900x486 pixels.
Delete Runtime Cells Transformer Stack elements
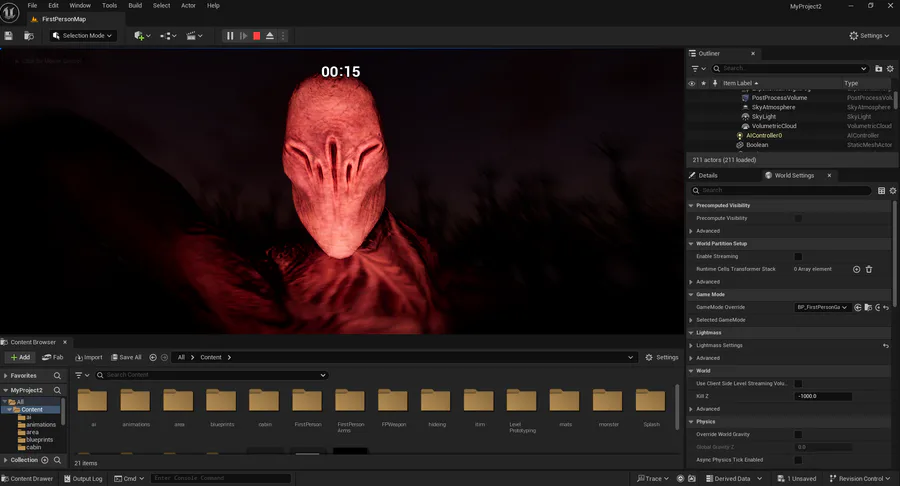click(869, 269)
